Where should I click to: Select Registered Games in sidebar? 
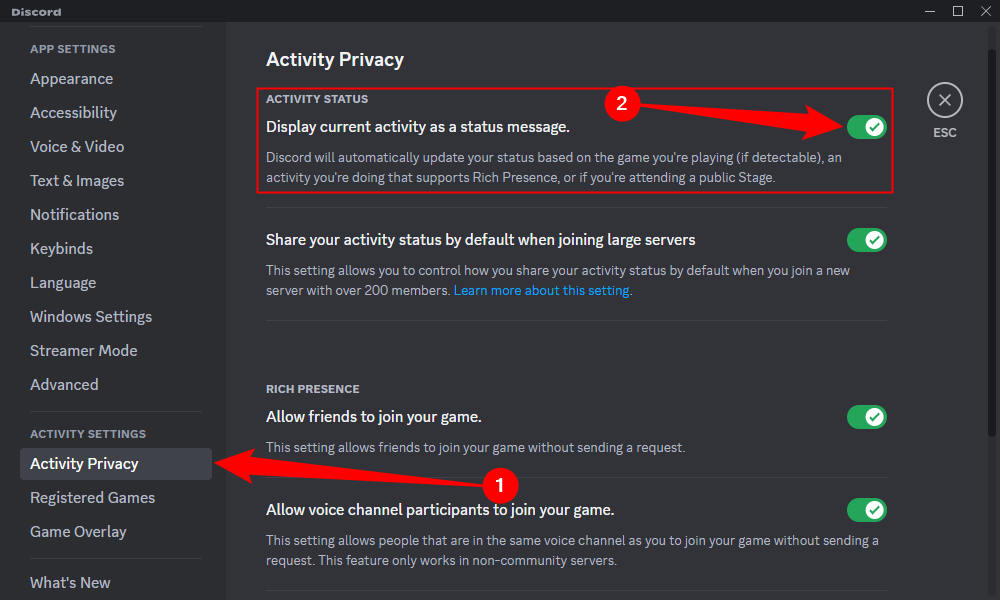(x=92, y=498)
